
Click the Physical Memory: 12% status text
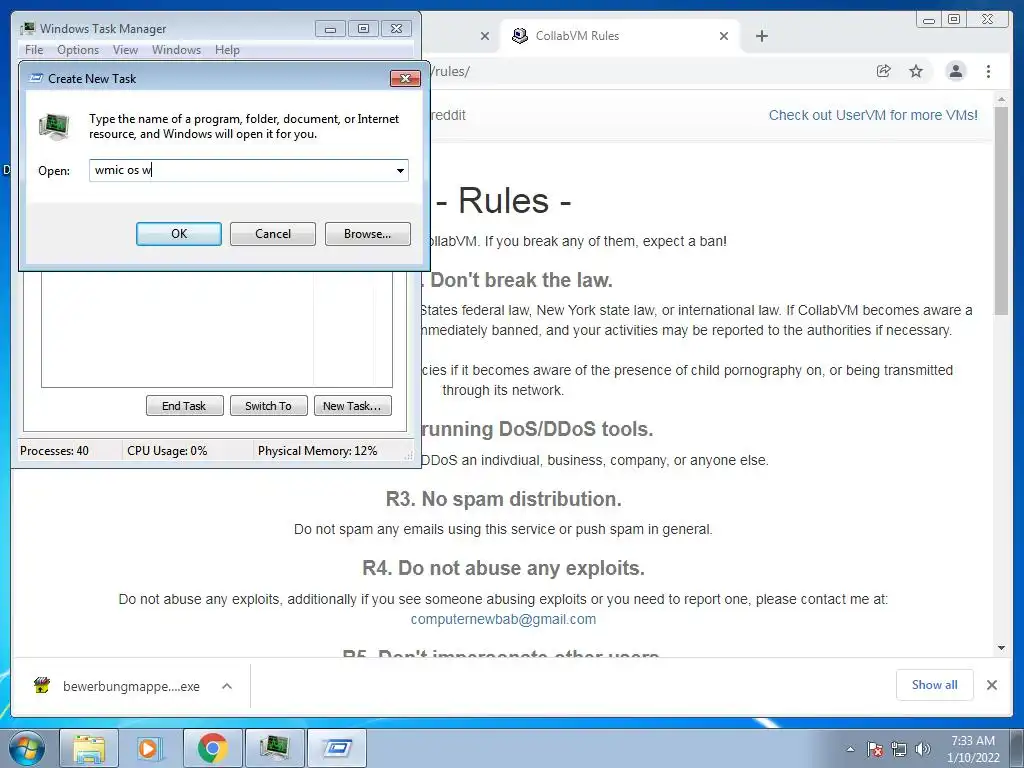point(317,451)
